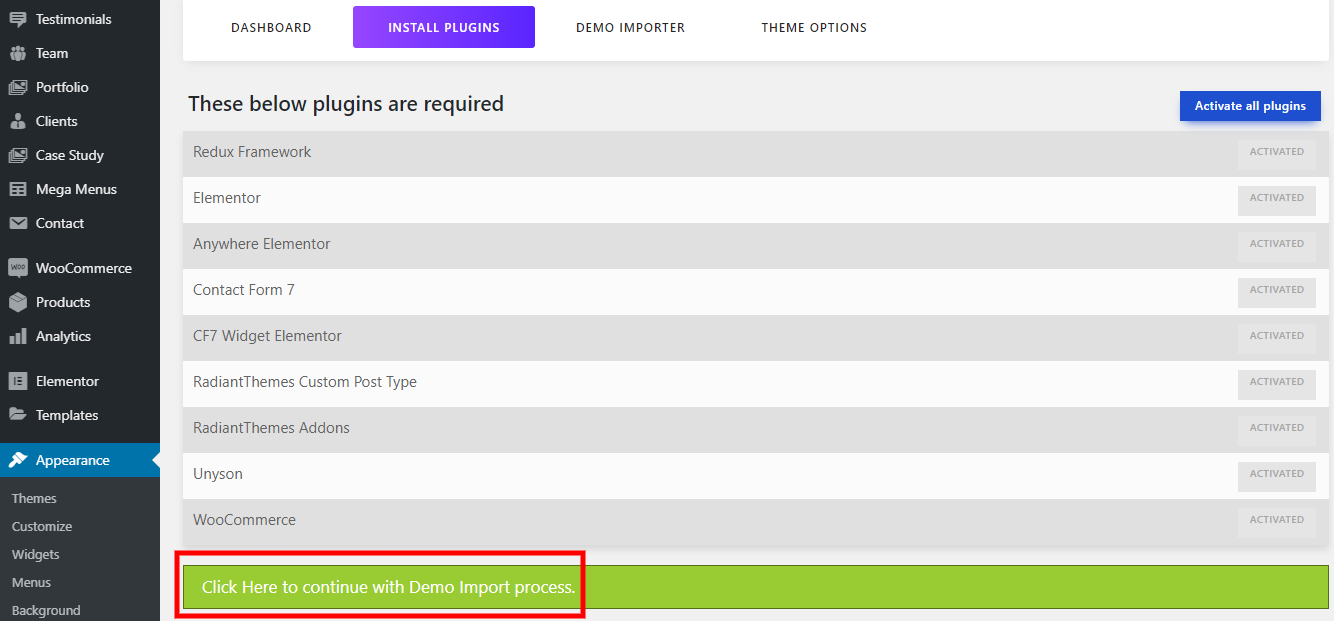Open the Dashboard tab
The image size is (1334, 621).
pyautogui.click(x=271, y=28)
